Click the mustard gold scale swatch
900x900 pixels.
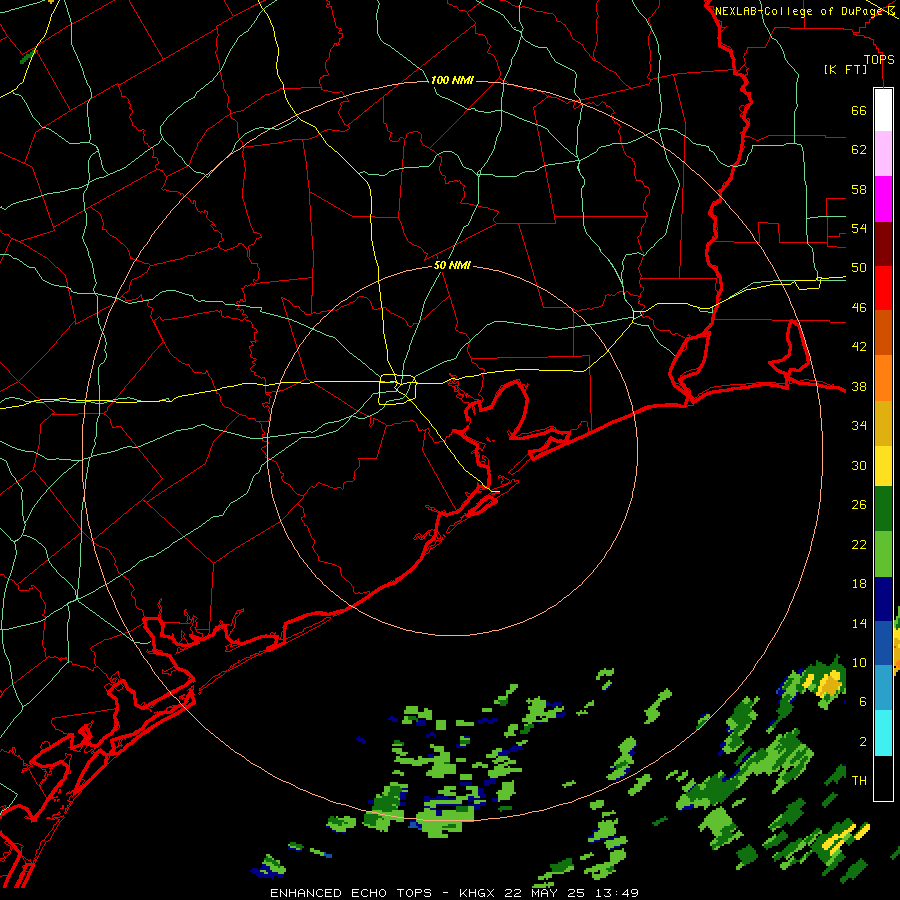click(883, 423)
